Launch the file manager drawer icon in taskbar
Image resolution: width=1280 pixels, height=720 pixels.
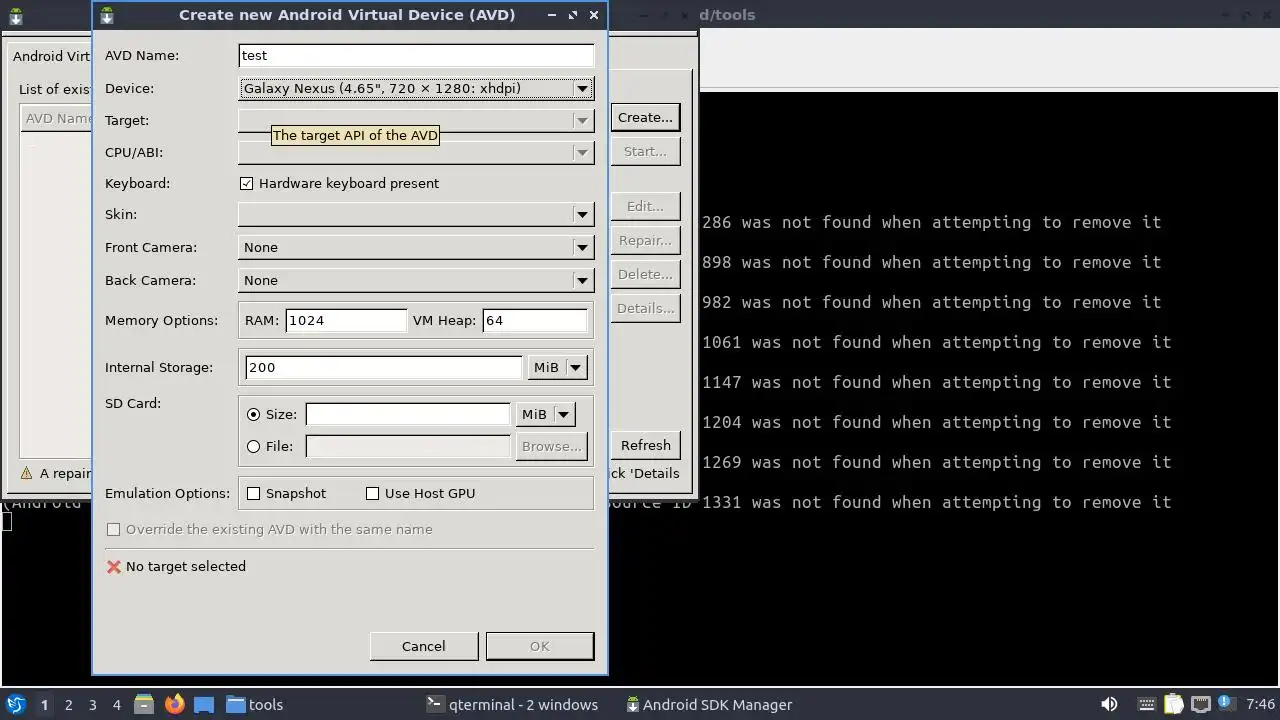click(144, 704)
